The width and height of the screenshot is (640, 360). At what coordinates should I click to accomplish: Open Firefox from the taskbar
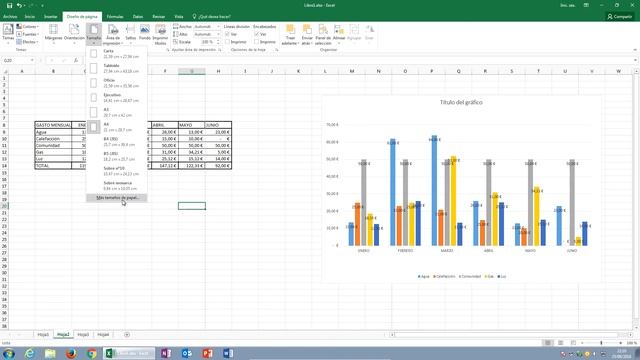[71, 353]
